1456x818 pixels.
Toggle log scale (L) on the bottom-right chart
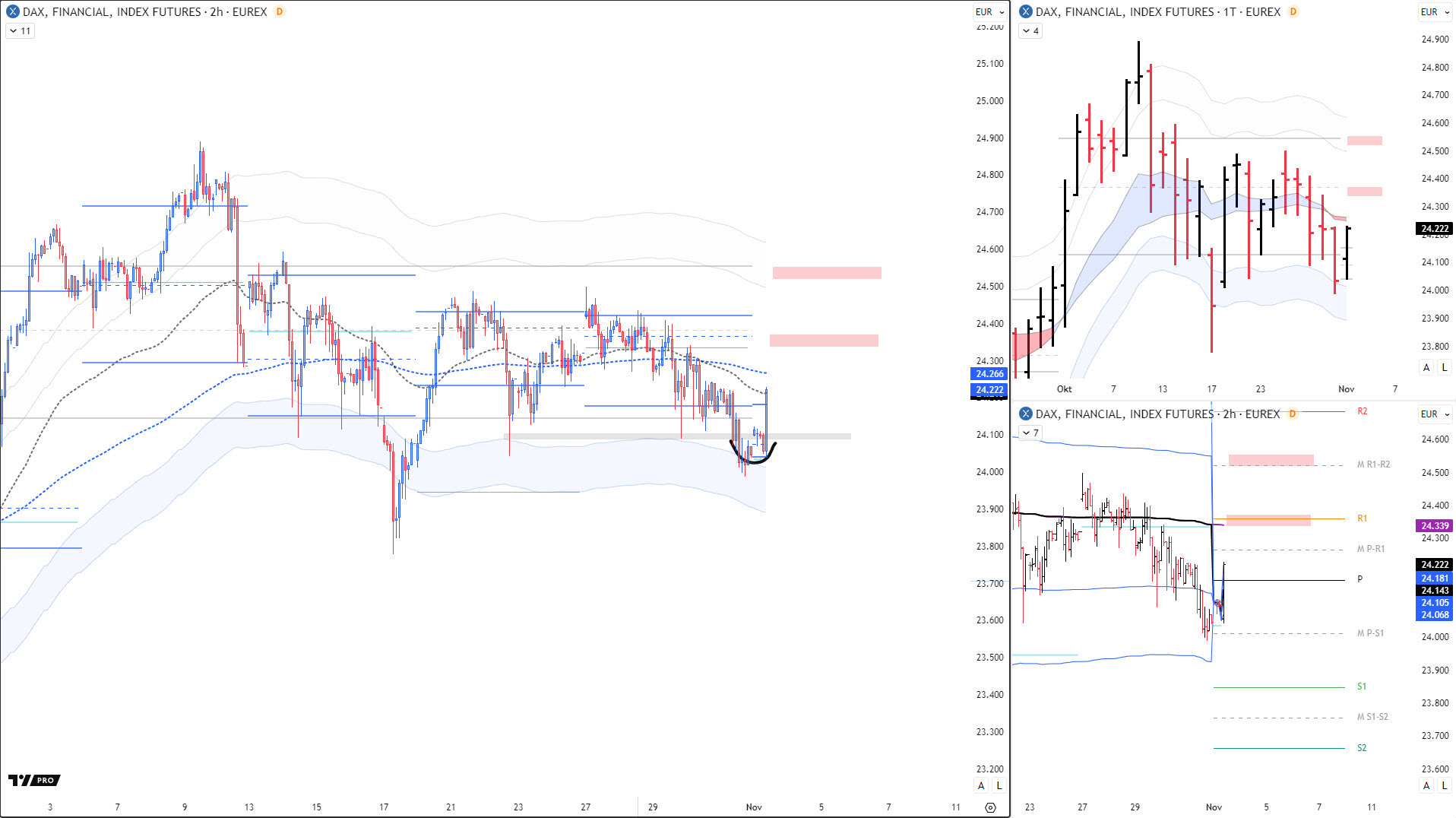[1445, 786]
